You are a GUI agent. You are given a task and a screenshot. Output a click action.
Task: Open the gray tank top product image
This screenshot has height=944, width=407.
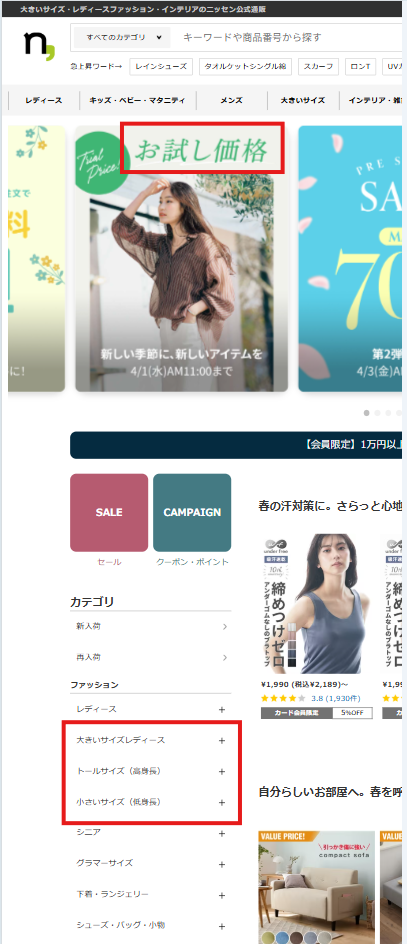click(317, 604)
